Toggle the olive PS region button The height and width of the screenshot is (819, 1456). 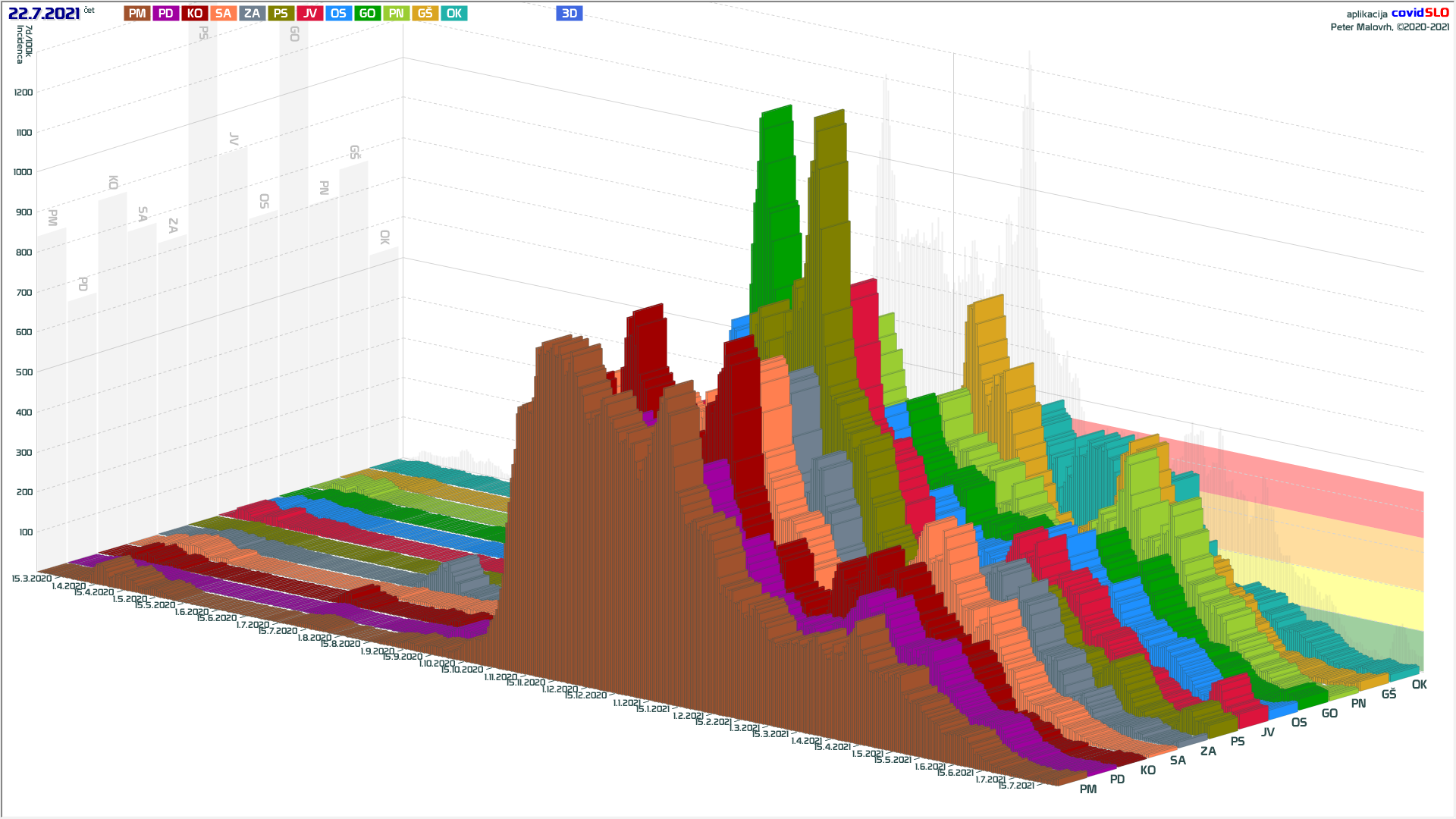pos(281,14)
